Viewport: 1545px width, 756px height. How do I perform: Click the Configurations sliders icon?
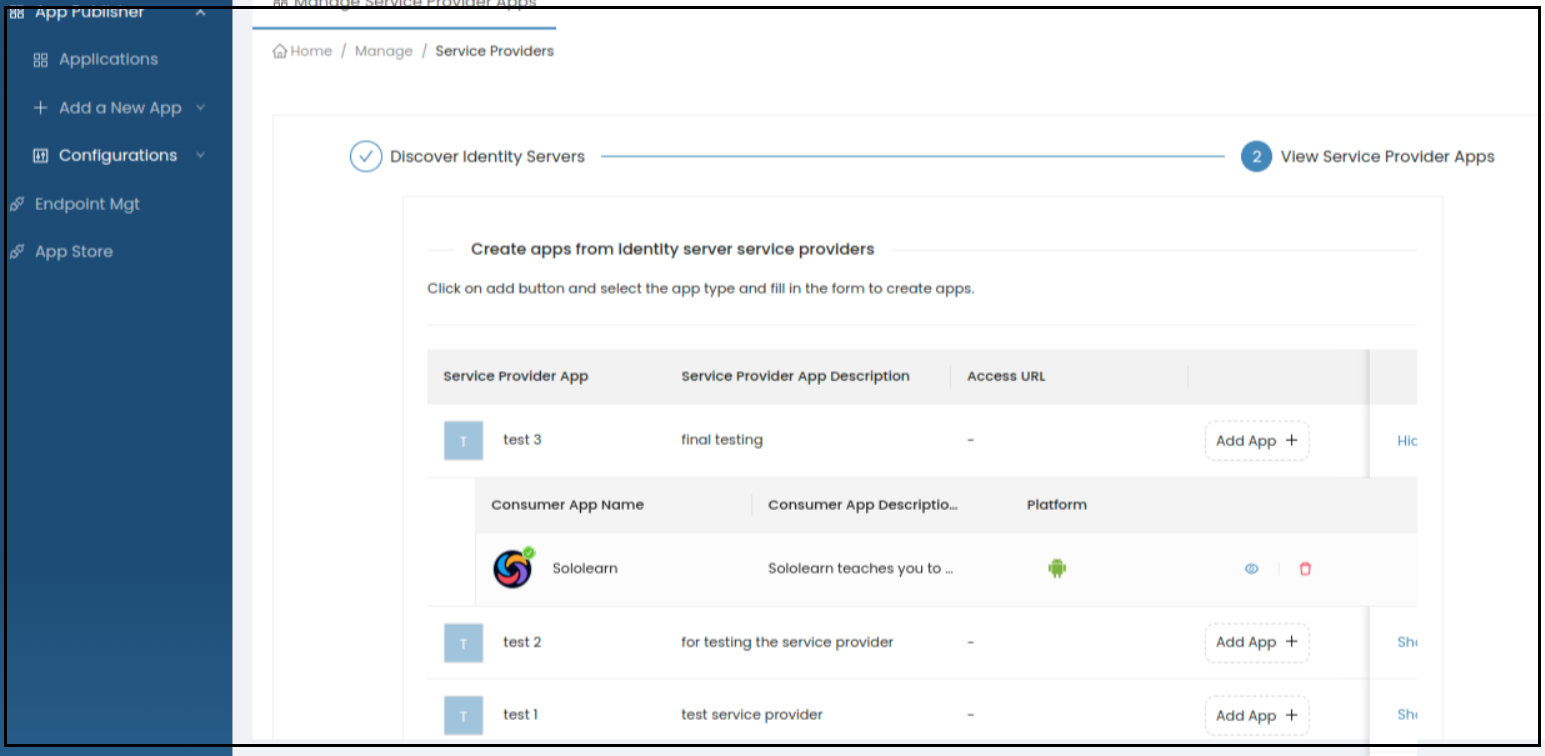(x=41, y=156)
